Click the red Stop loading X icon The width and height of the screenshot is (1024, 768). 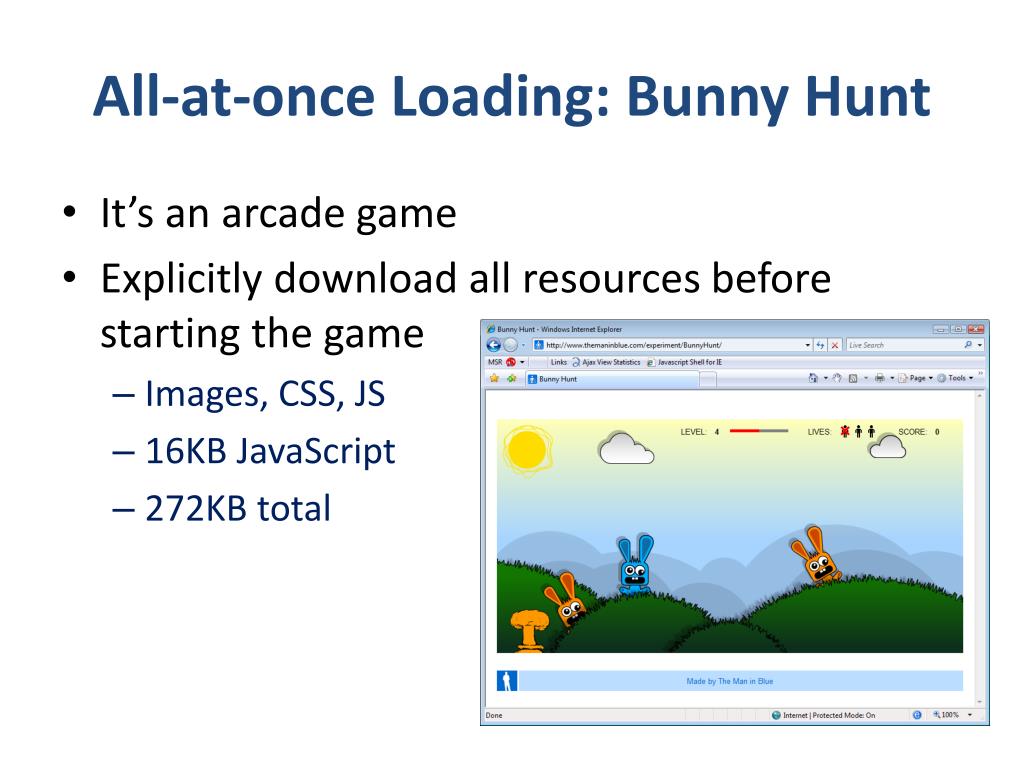[x=835, y=345]
